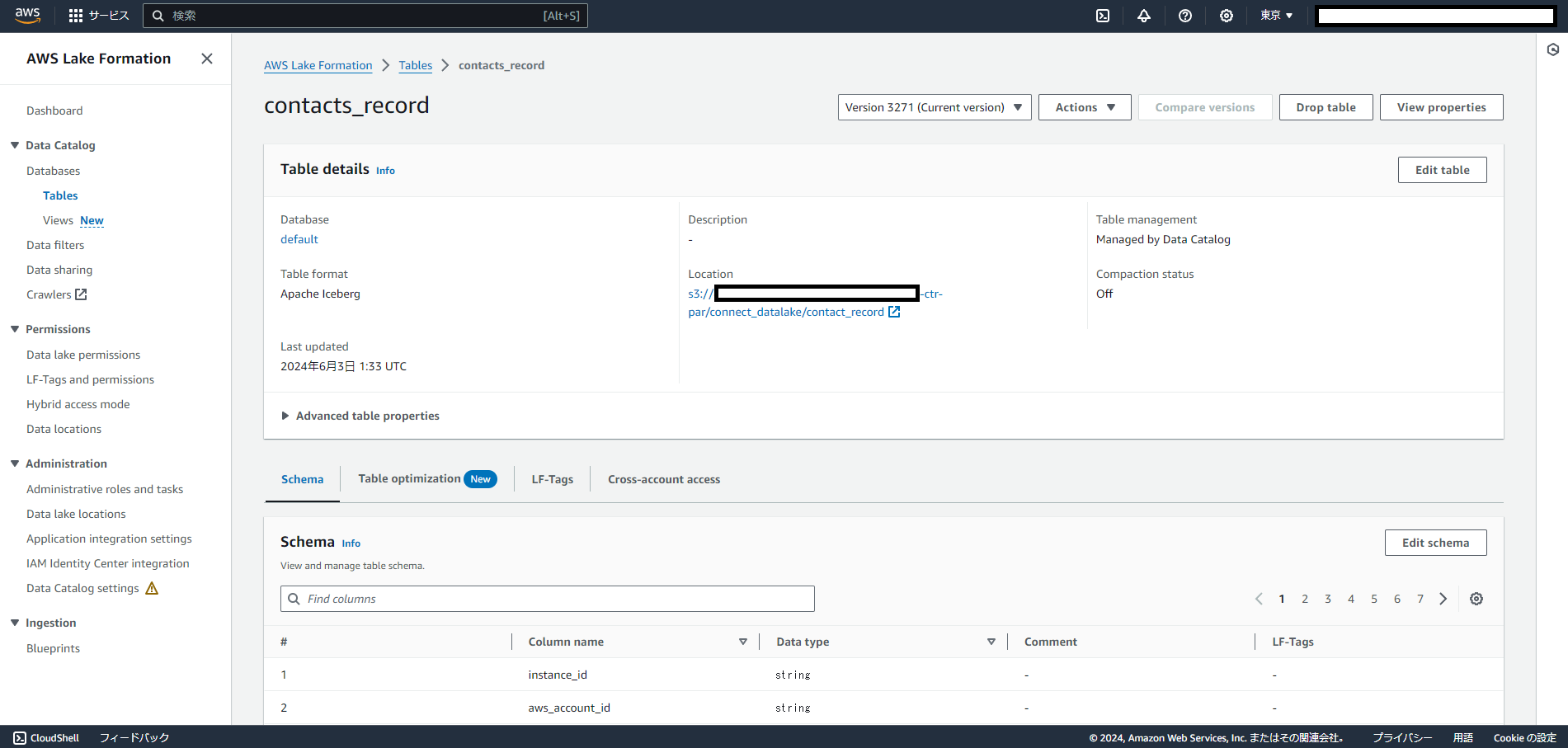Click the Crawlers external link icon
The image size is (1568, 748).
pyautogui.click(x=81, y=294)
